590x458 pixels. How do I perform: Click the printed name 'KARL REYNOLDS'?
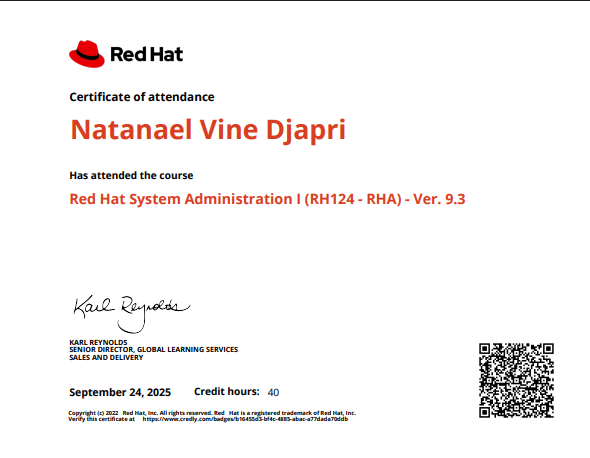pyautogui.click(x=98, y=342)
